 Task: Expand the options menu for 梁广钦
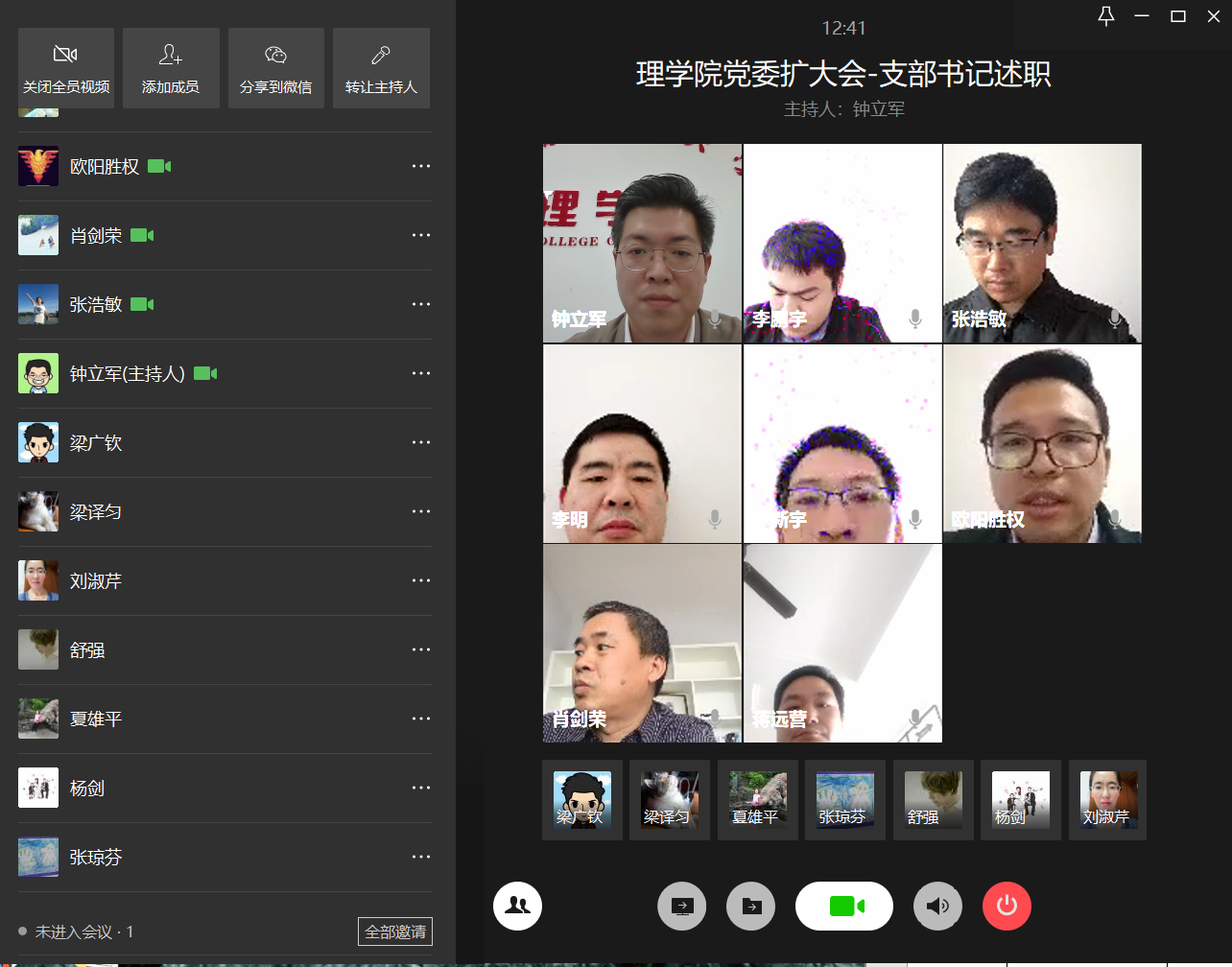click(x=420, y=442)
